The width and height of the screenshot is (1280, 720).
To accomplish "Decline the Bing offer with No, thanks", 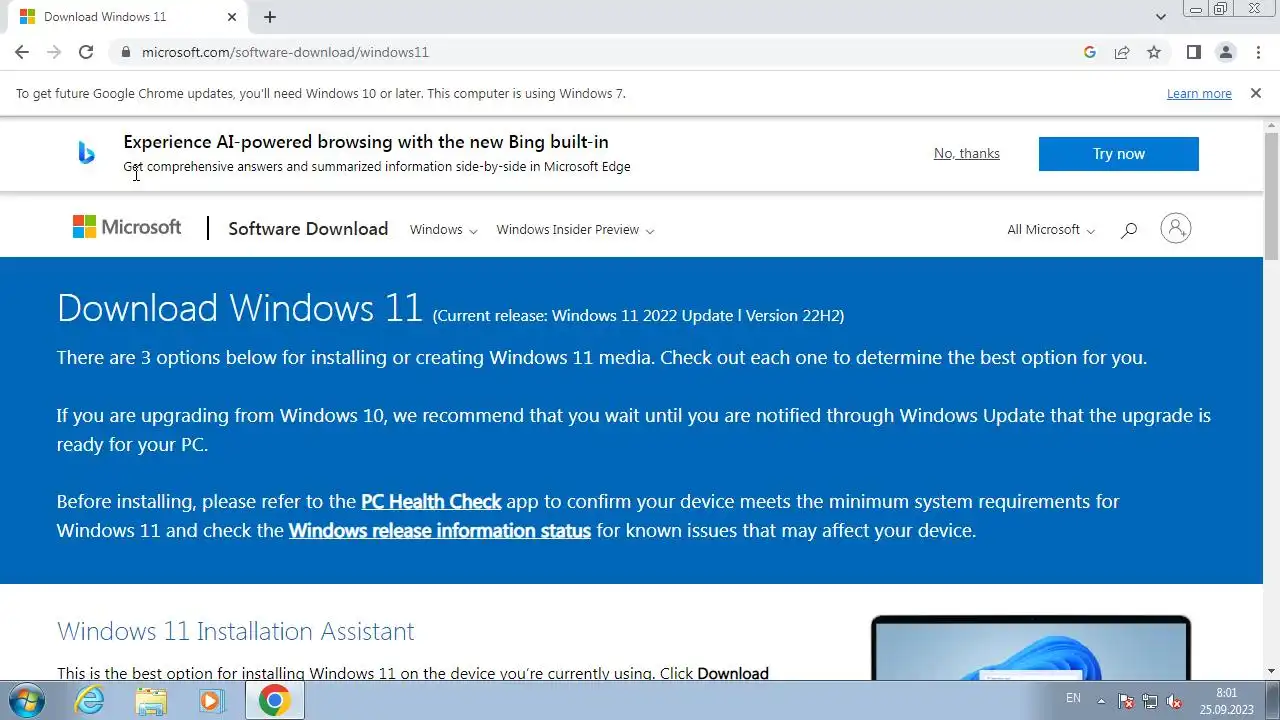I will pyautogui.click(x=966, y=153).
